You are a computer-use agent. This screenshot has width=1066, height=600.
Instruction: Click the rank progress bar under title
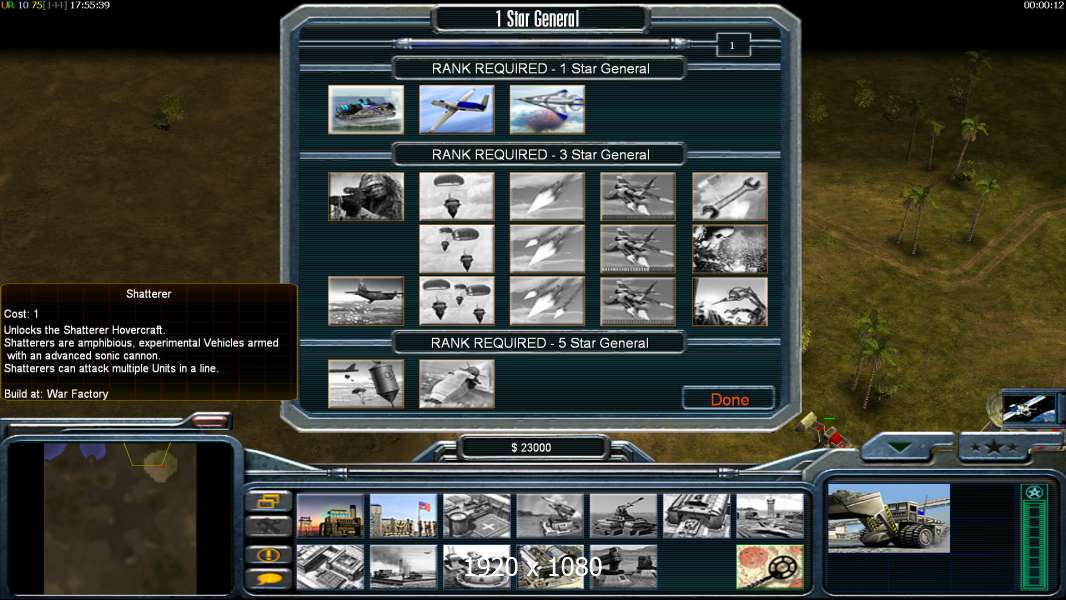pyautogui.click(x=541, y=43)
